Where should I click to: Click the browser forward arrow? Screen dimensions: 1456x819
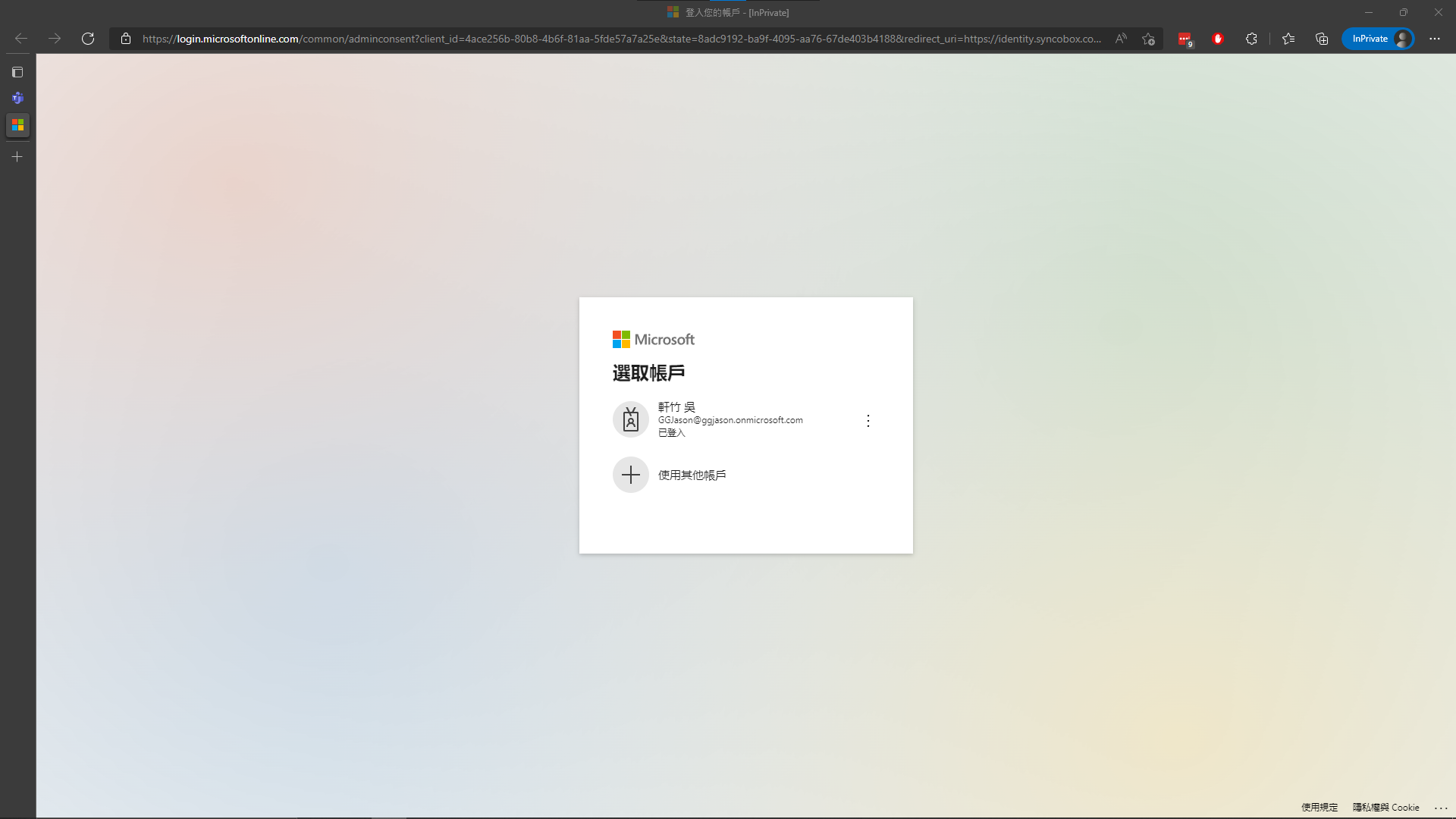(55, 39)
